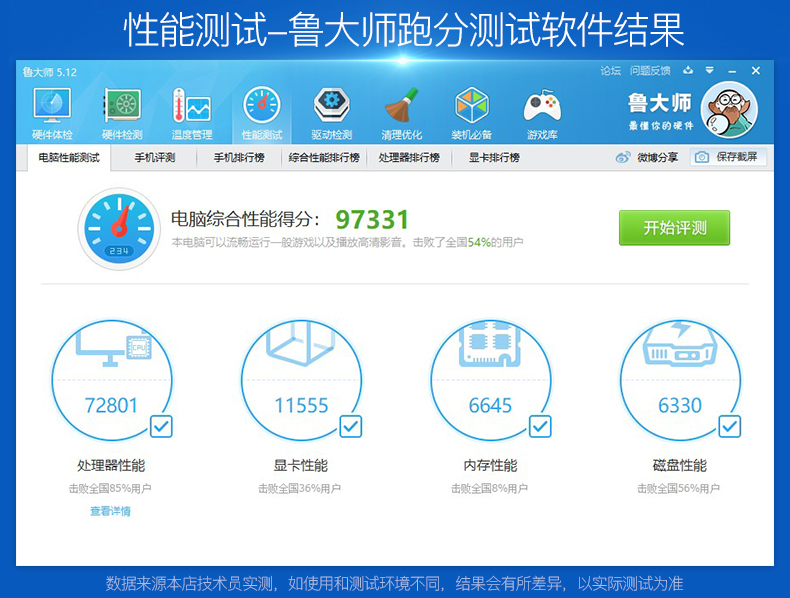Open 温度管理 temperature management icon
The width and height of the screenshot is (790, 598).
click(191, 106)
